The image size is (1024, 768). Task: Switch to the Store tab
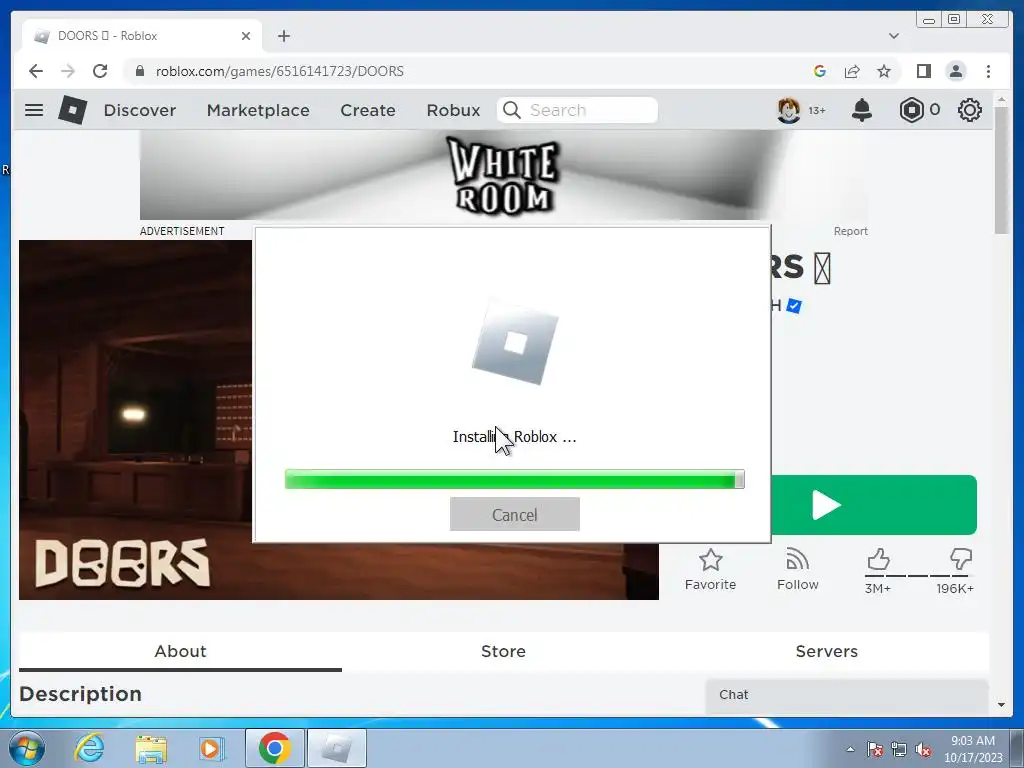coord(504,652)
